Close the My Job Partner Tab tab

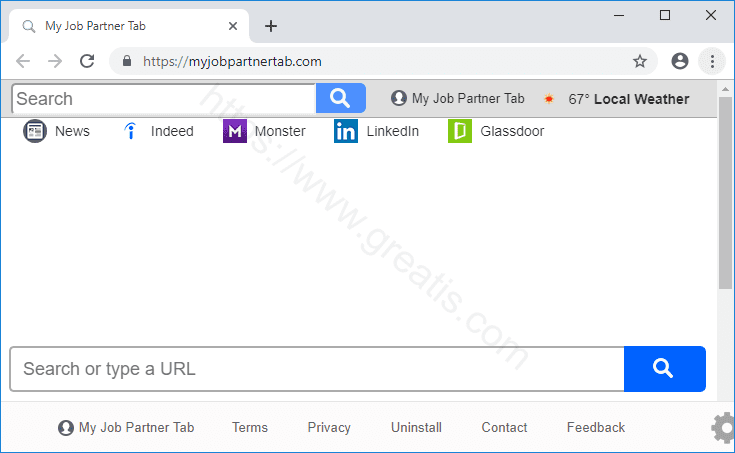(x=232, y=26)
